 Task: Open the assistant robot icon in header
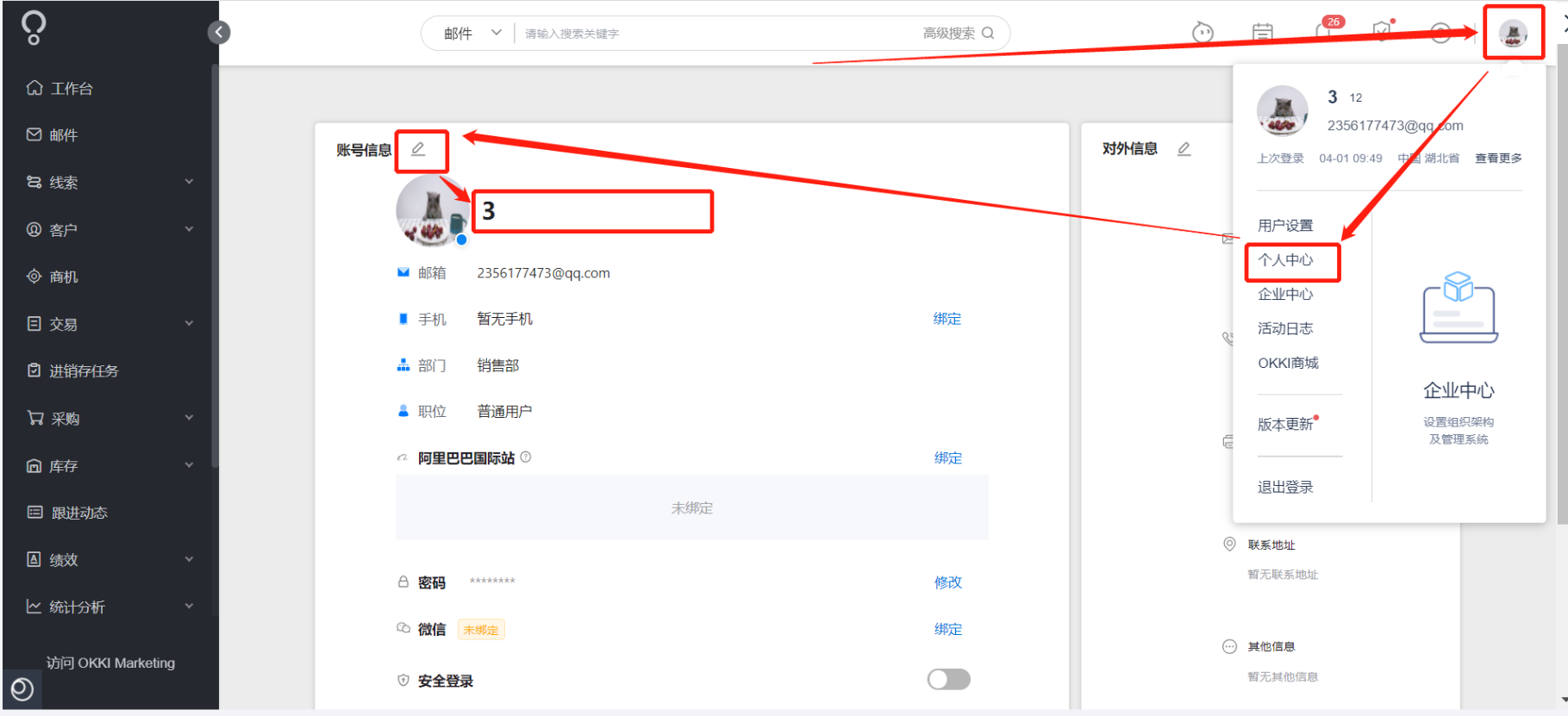1203,33
